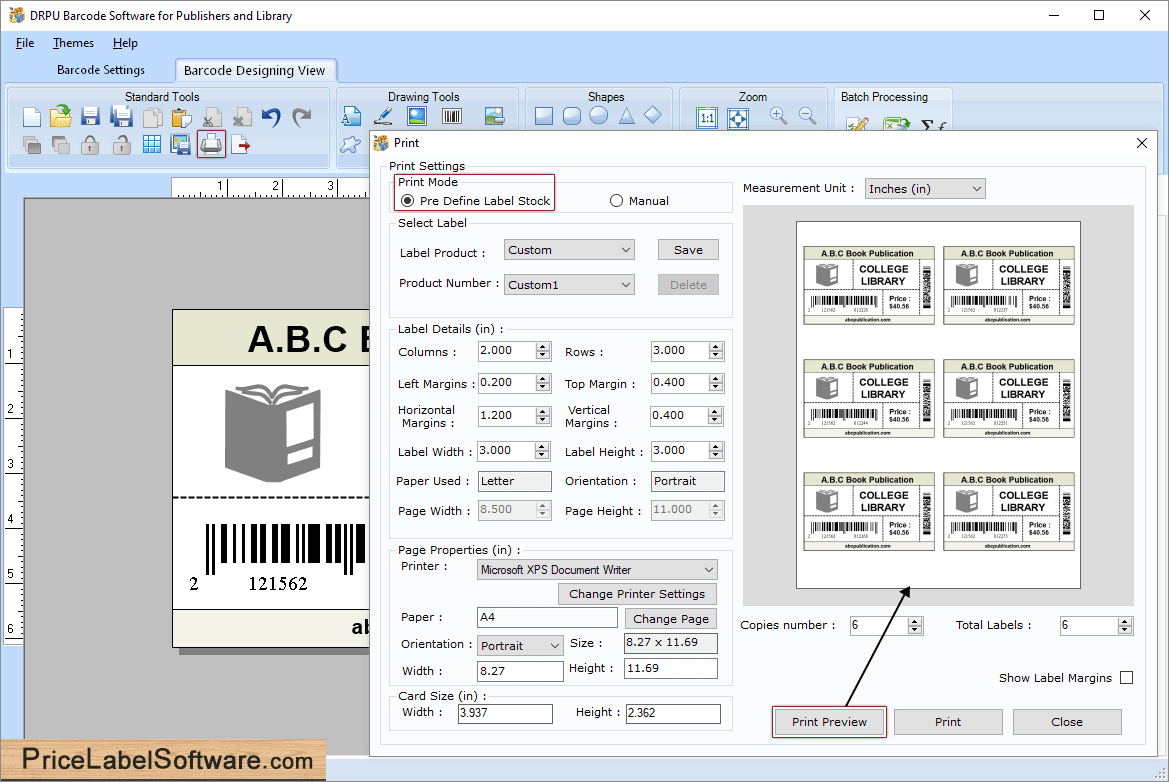Select the Barcode drawing tool
The width and height of the screenshot is (1169, 782).
[451, 116]
